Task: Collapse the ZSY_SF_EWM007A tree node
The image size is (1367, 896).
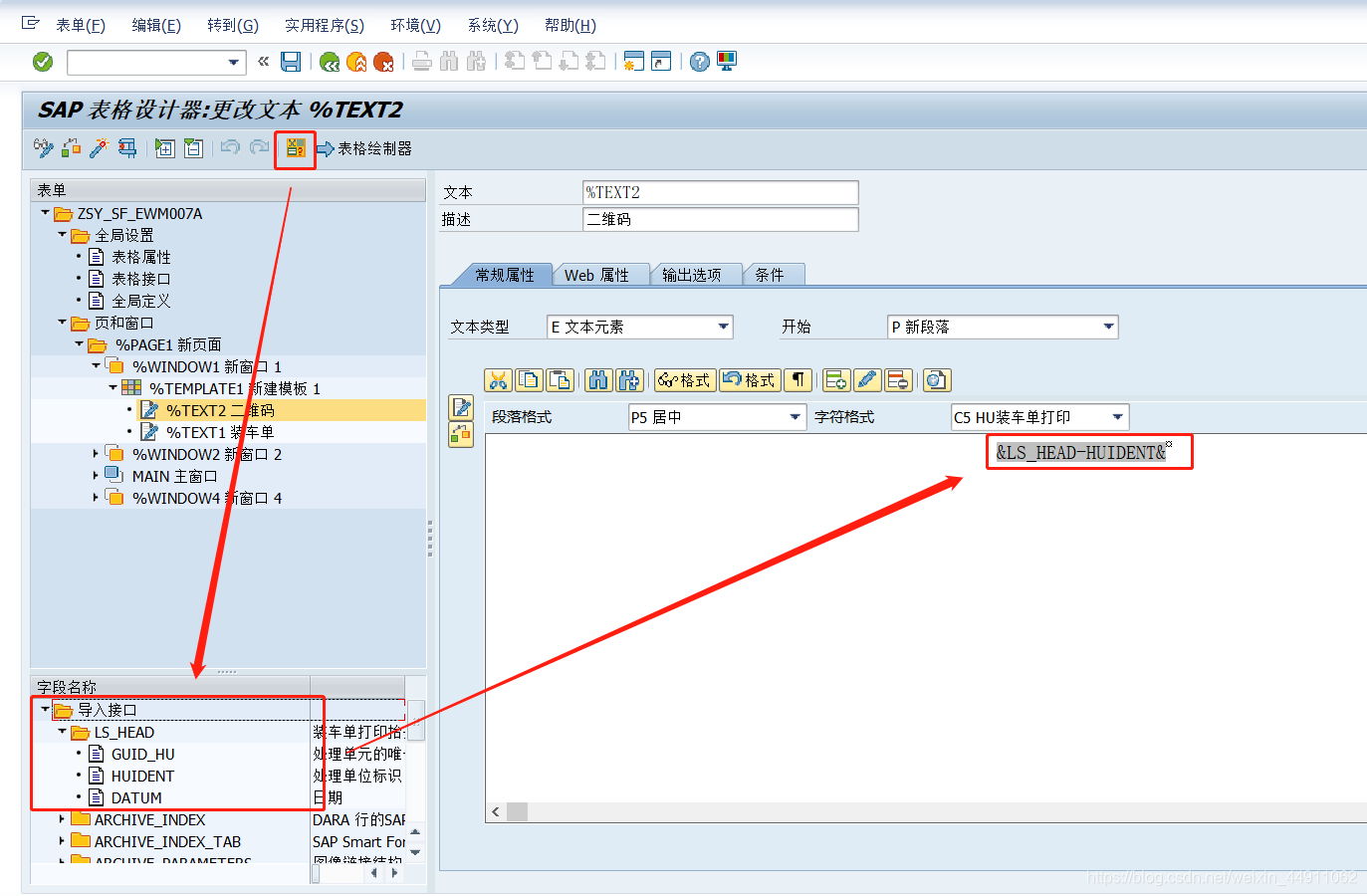Action: (x=45, y=212)
